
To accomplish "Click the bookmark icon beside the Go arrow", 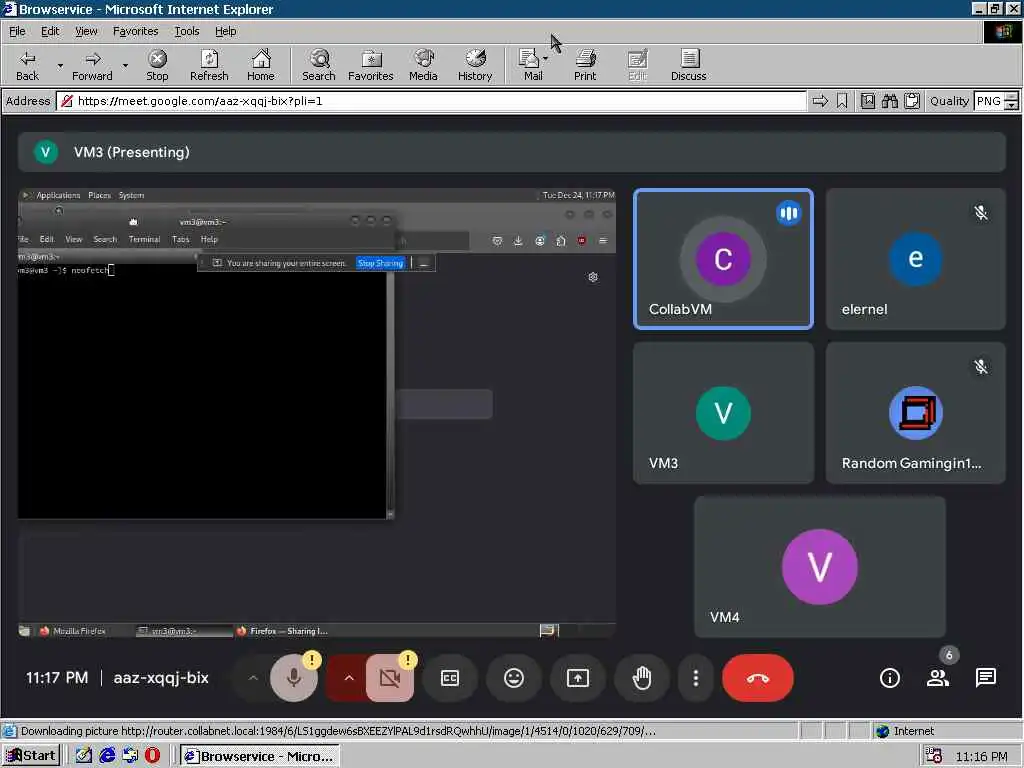I will pyautogui.click(x=842, y=101).
